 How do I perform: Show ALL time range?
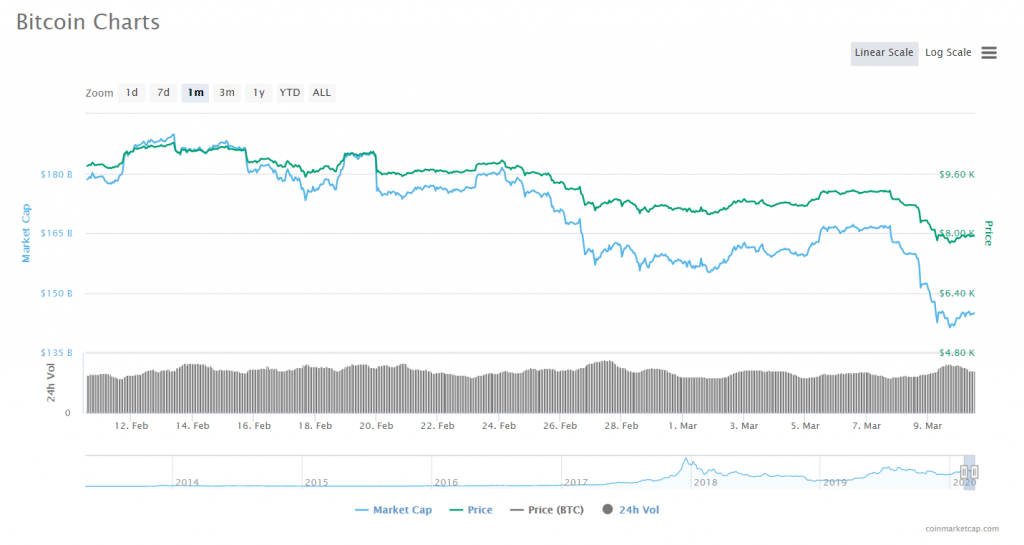(321, 93)
